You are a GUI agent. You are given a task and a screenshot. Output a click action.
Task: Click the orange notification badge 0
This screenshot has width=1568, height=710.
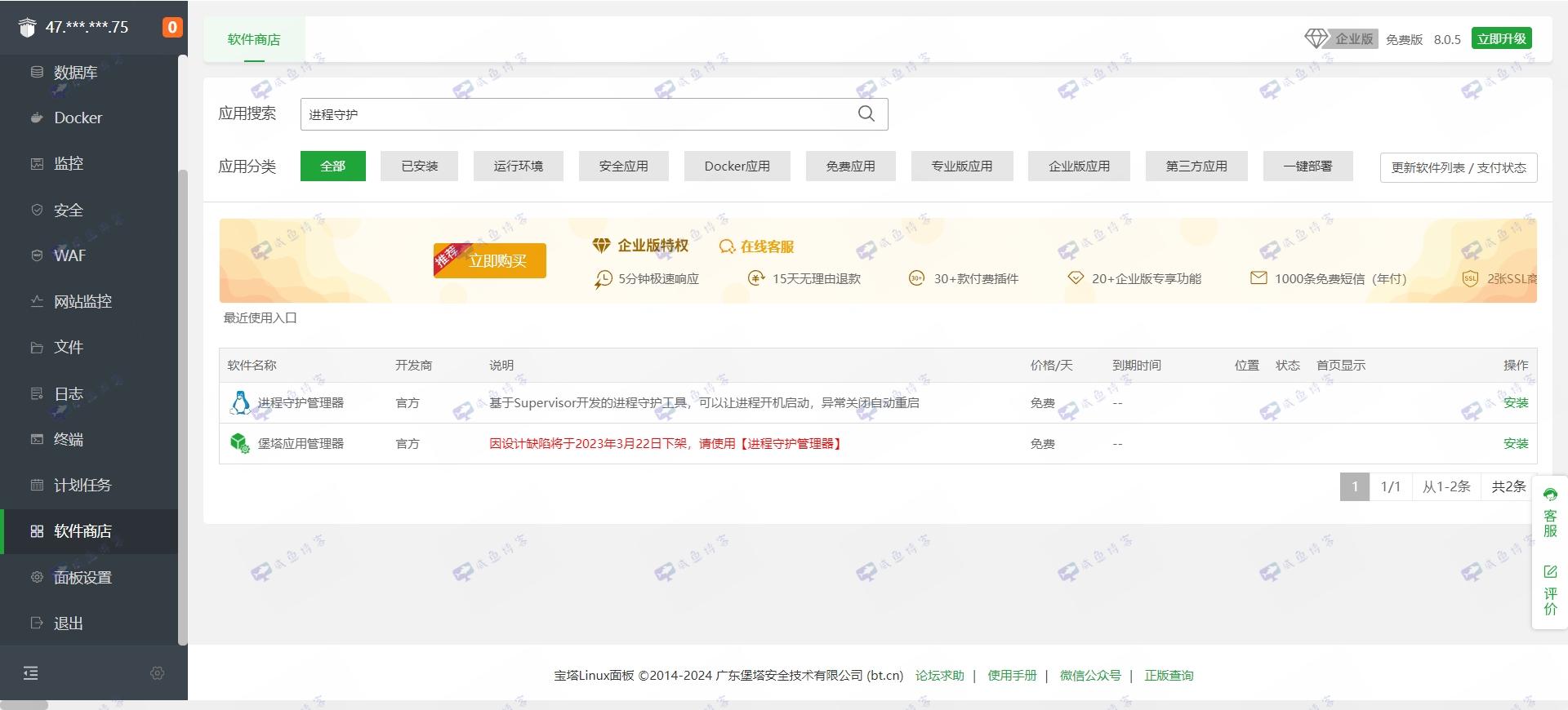pos(172,27)
